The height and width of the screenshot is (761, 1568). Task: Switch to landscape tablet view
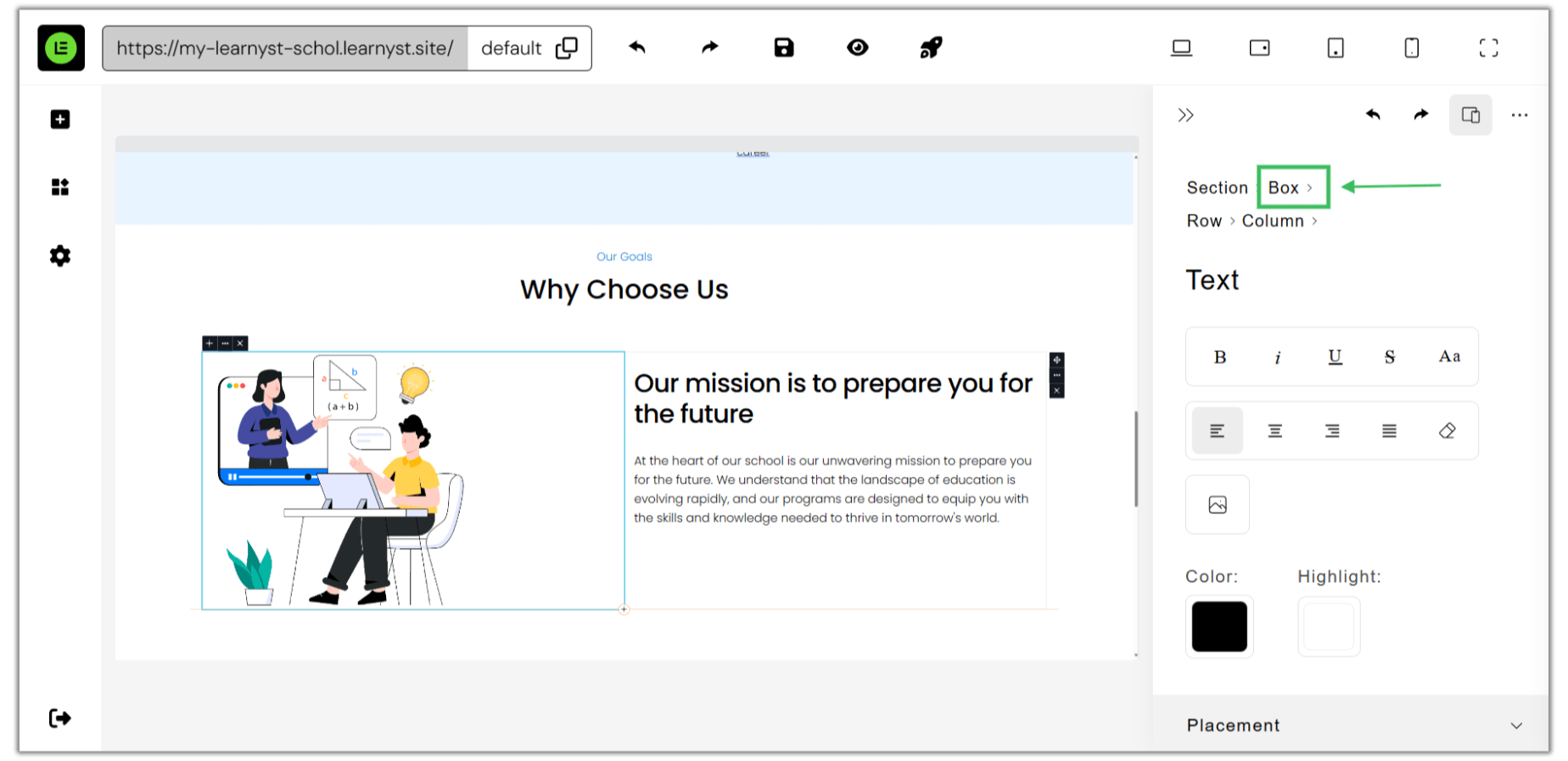point(1259,48)
